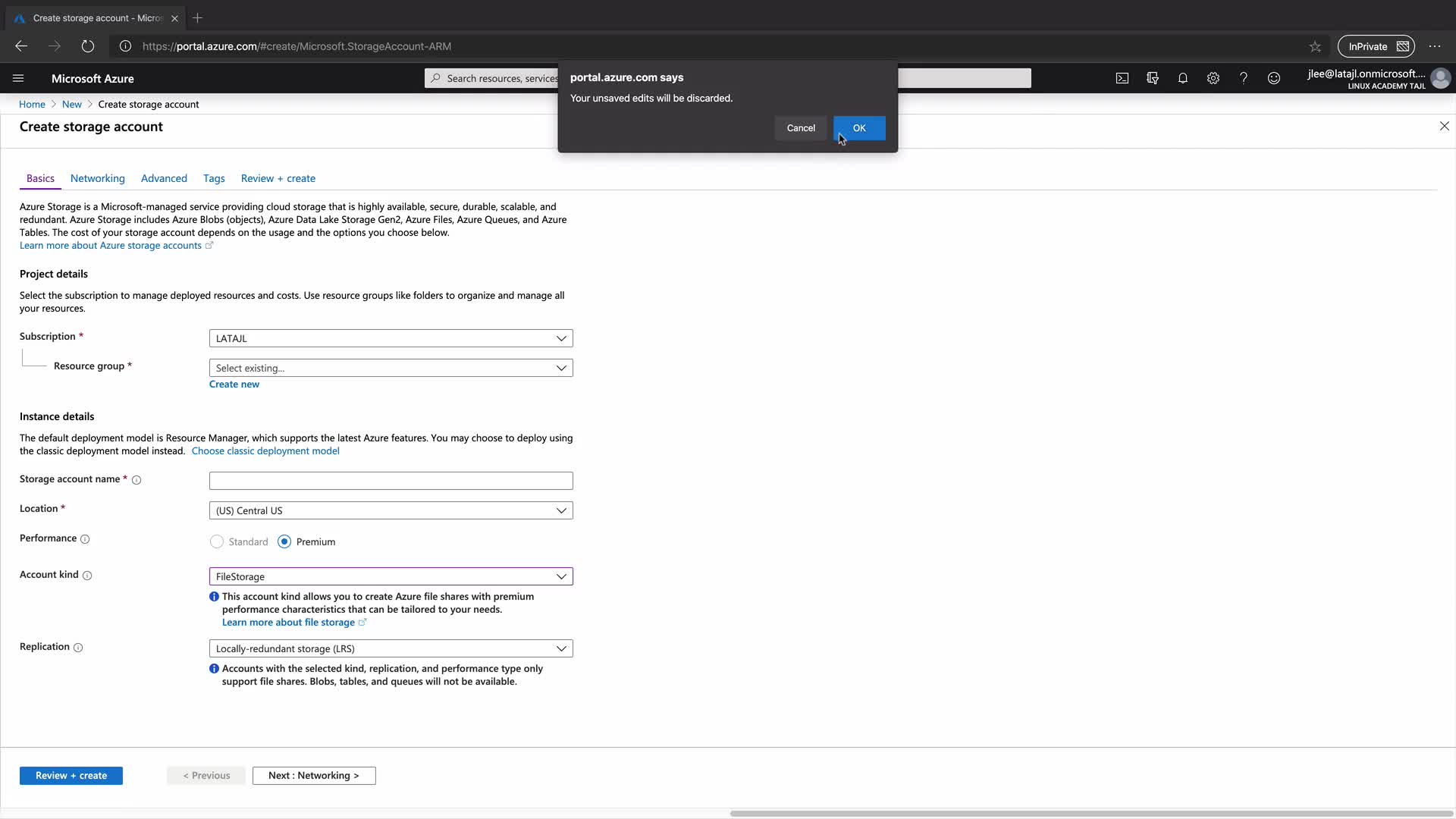
Task: Click Choose classic deployment model link
Action: pos(265,450)
